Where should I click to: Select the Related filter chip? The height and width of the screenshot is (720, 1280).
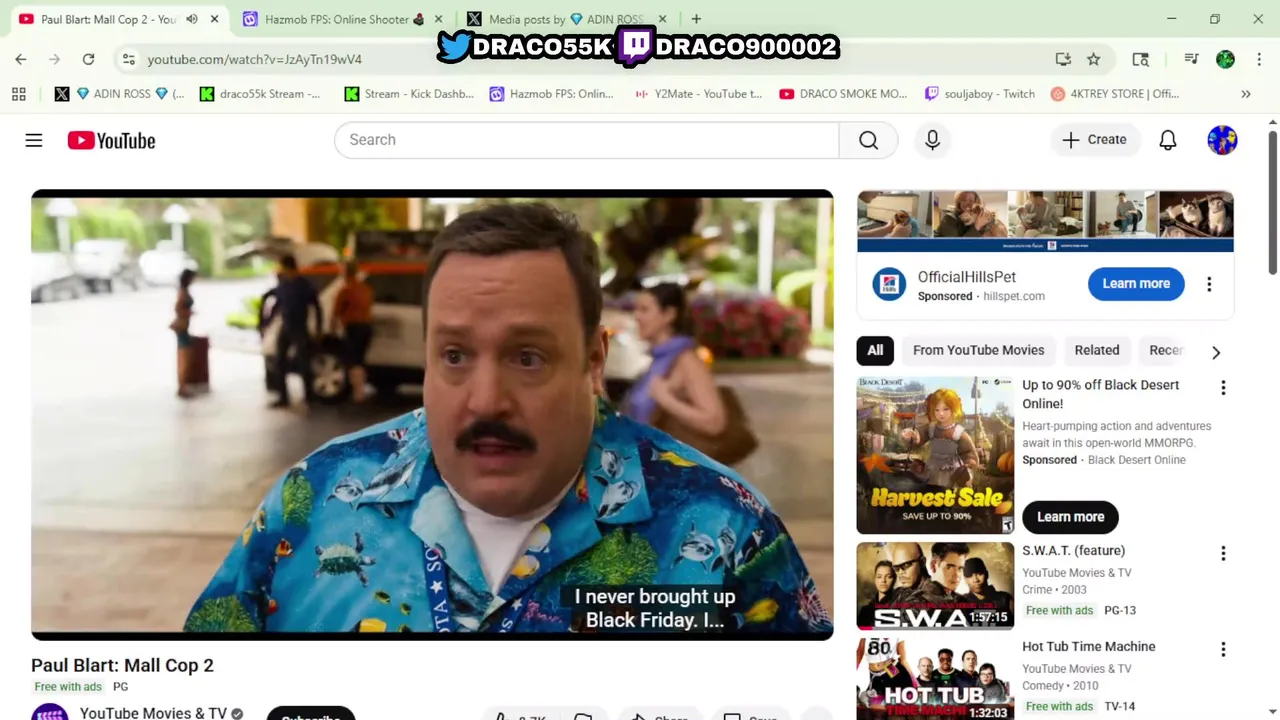click(x=1097, y=350)
